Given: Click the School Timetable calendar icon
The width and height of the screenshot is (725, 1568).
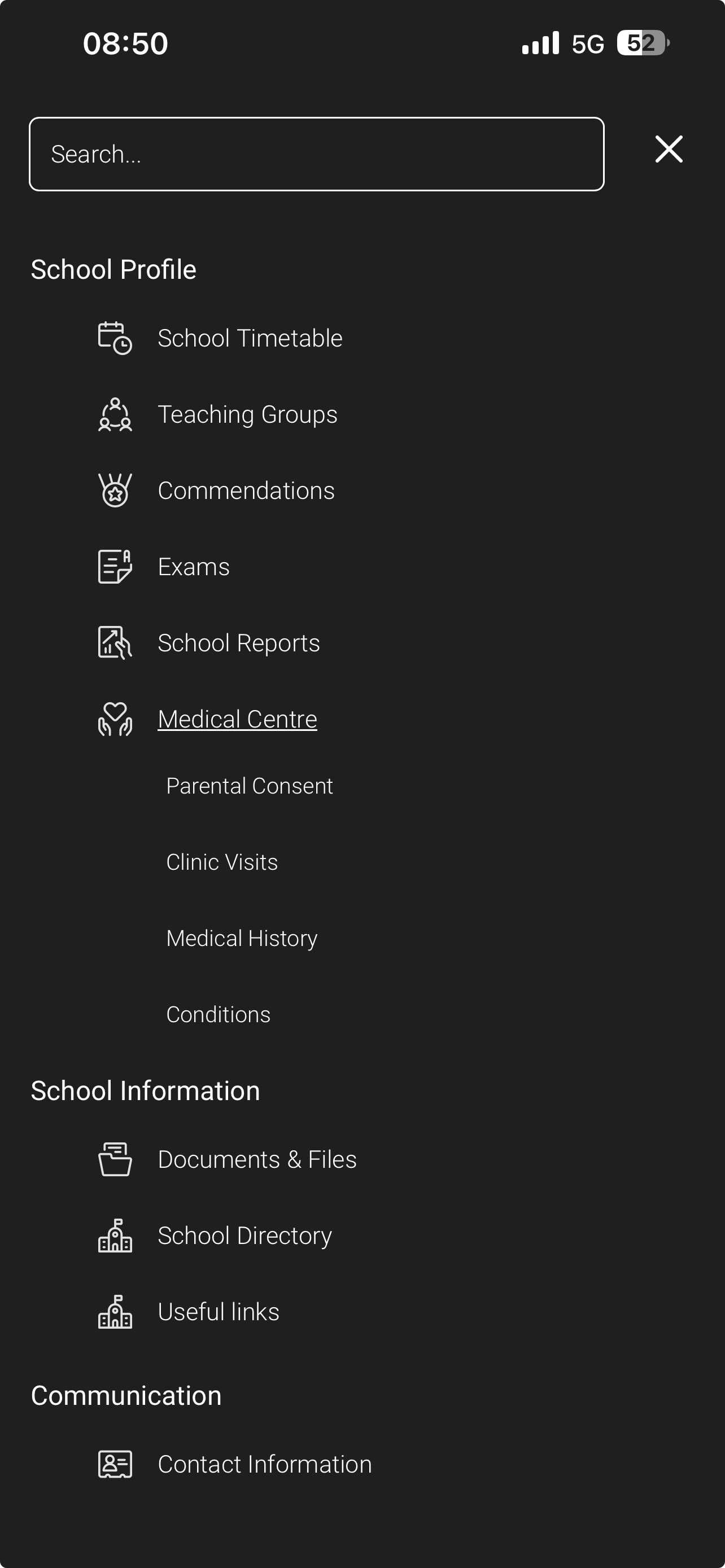Looking at the screenshot, I should (x=115, y=338).
